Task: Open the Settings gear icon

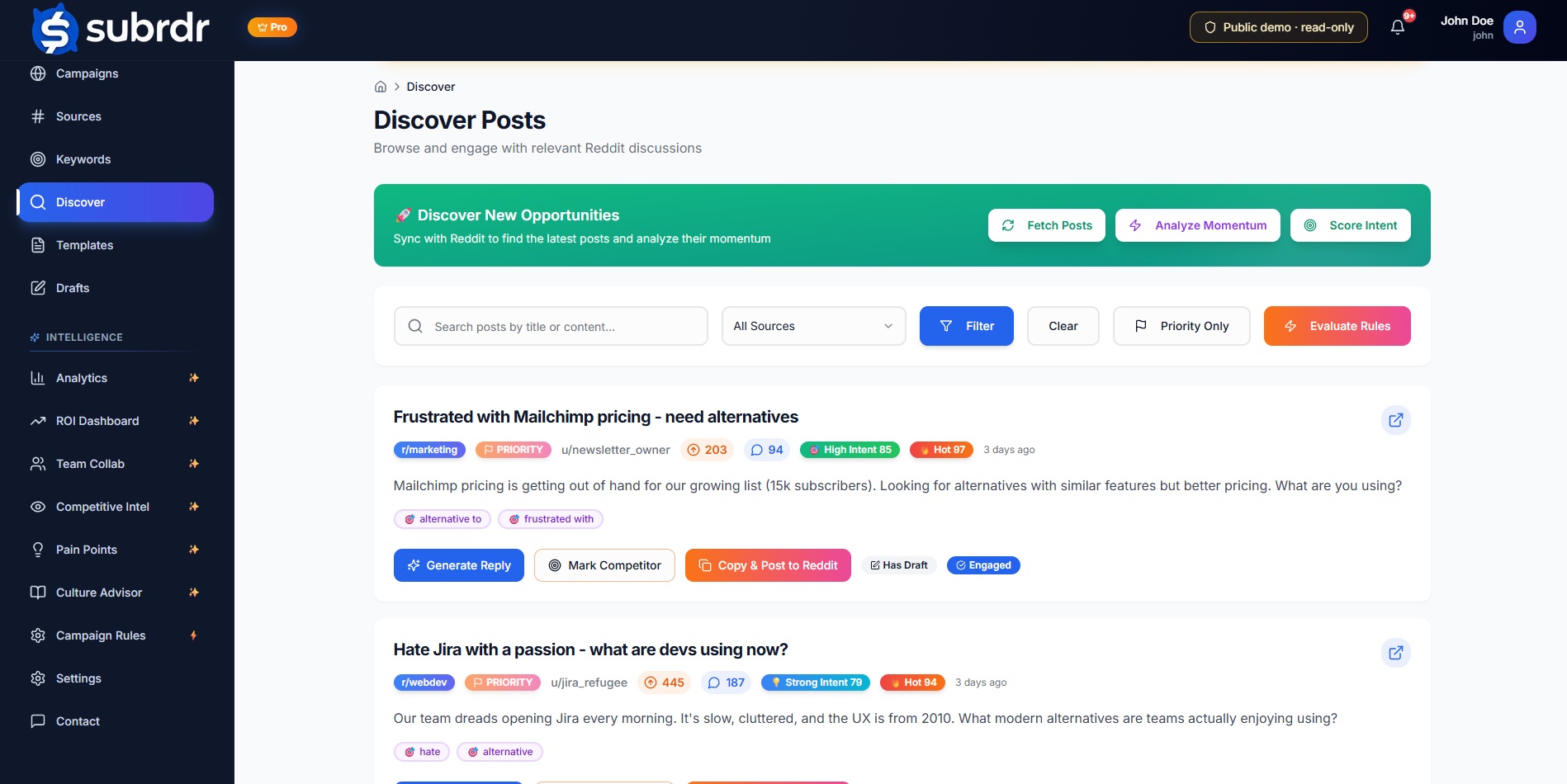Action: tap(38, 678)
